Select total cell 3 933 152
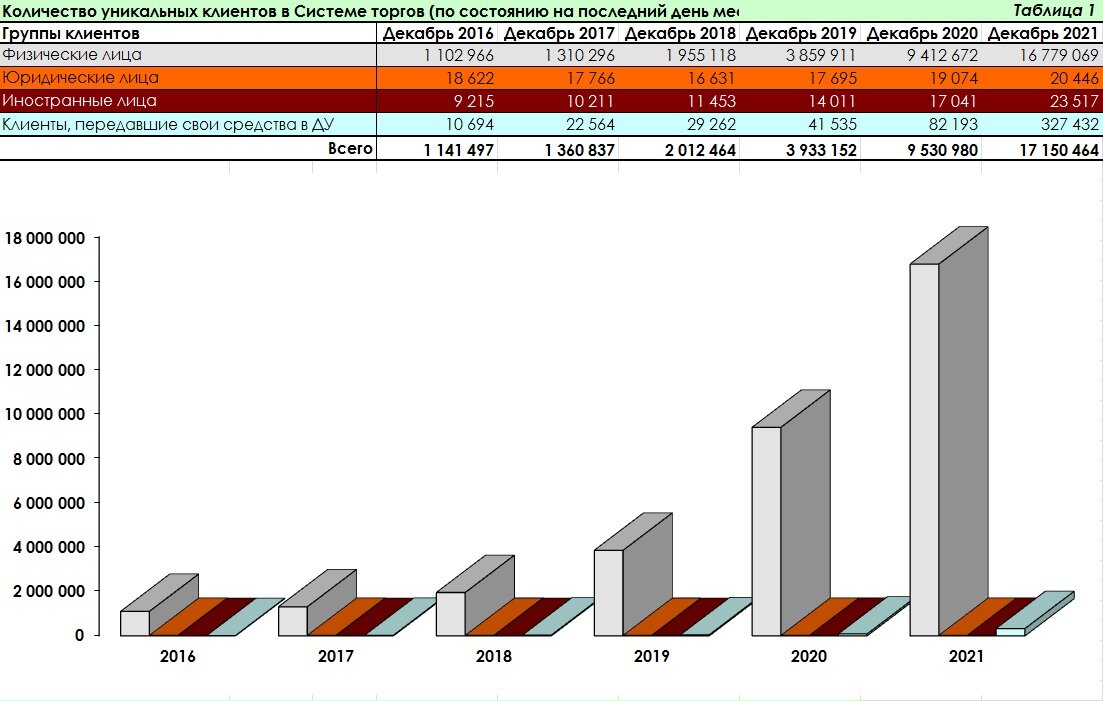Screen dimensions: 1103x701 coord(800,148)
